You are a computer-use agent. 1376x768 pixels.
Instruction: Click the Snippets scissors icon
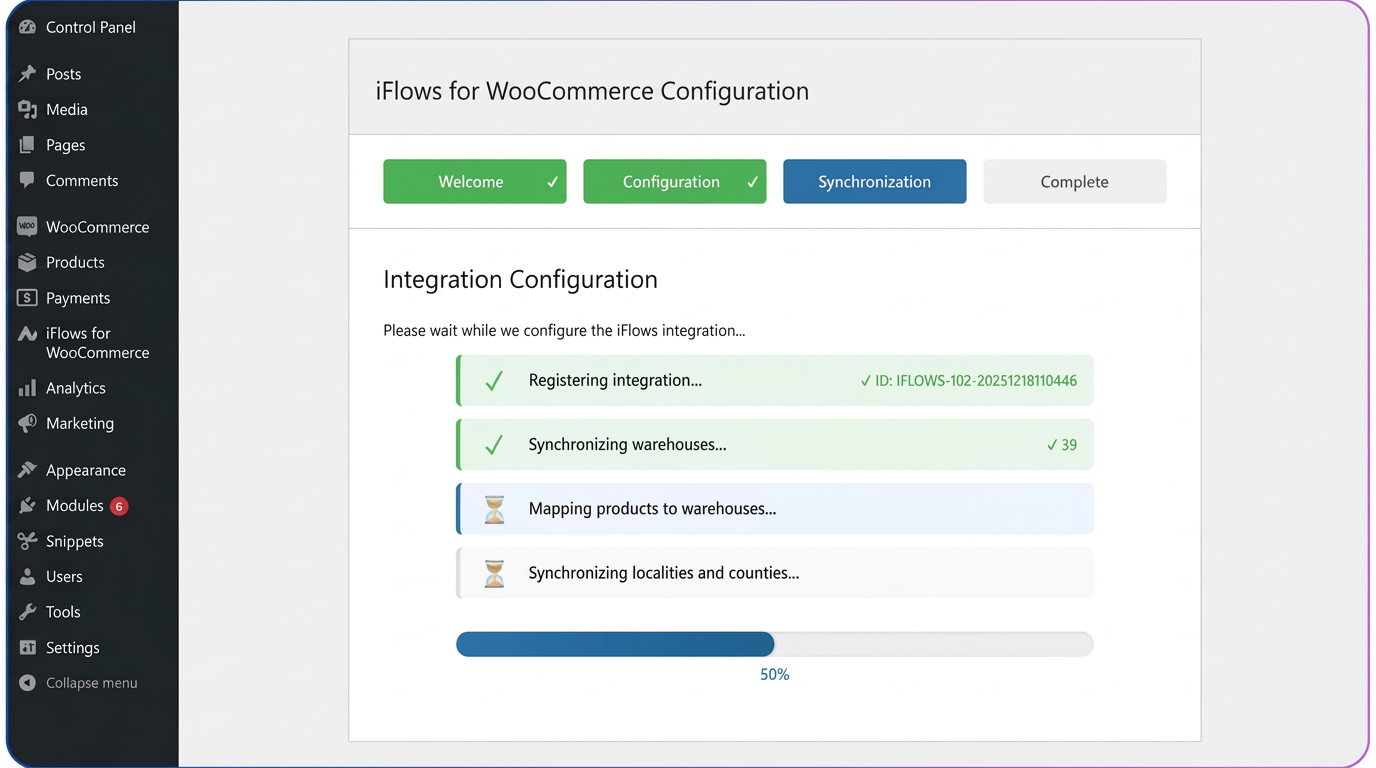[27, 541]
